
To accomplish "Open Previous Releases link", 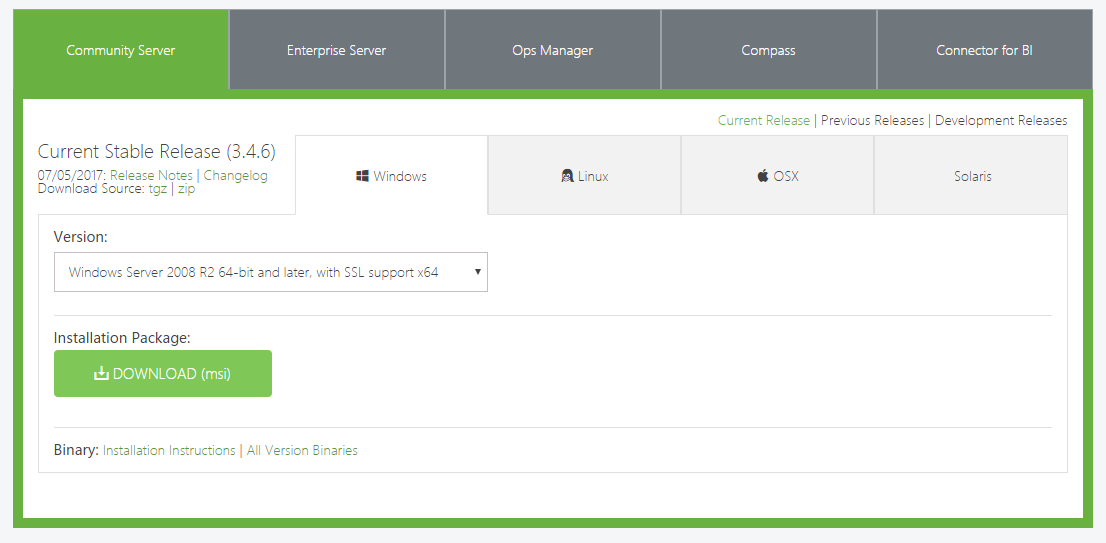I will pos(872,120).
